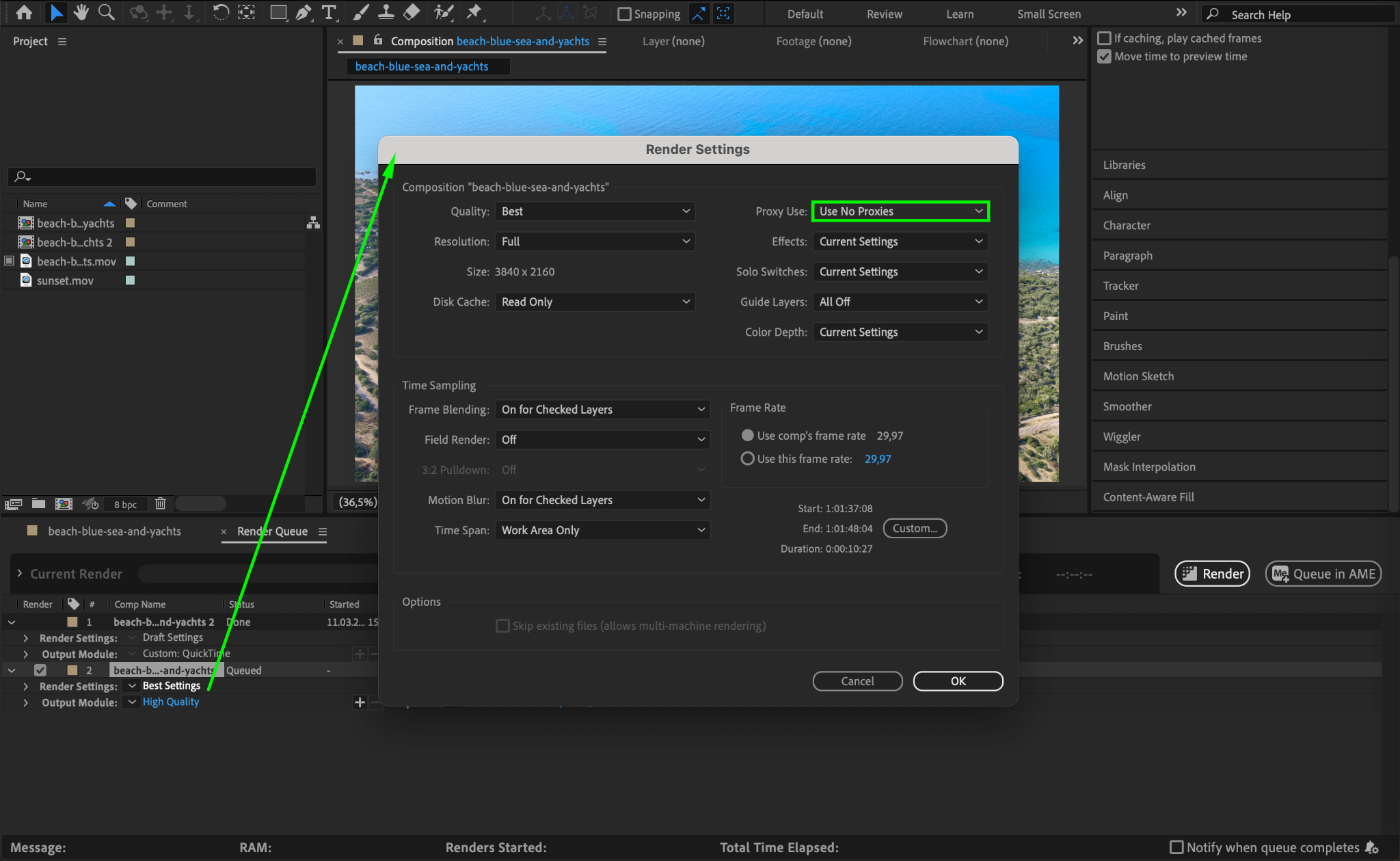Select the Rectangle shape tool

click(278, 12)
